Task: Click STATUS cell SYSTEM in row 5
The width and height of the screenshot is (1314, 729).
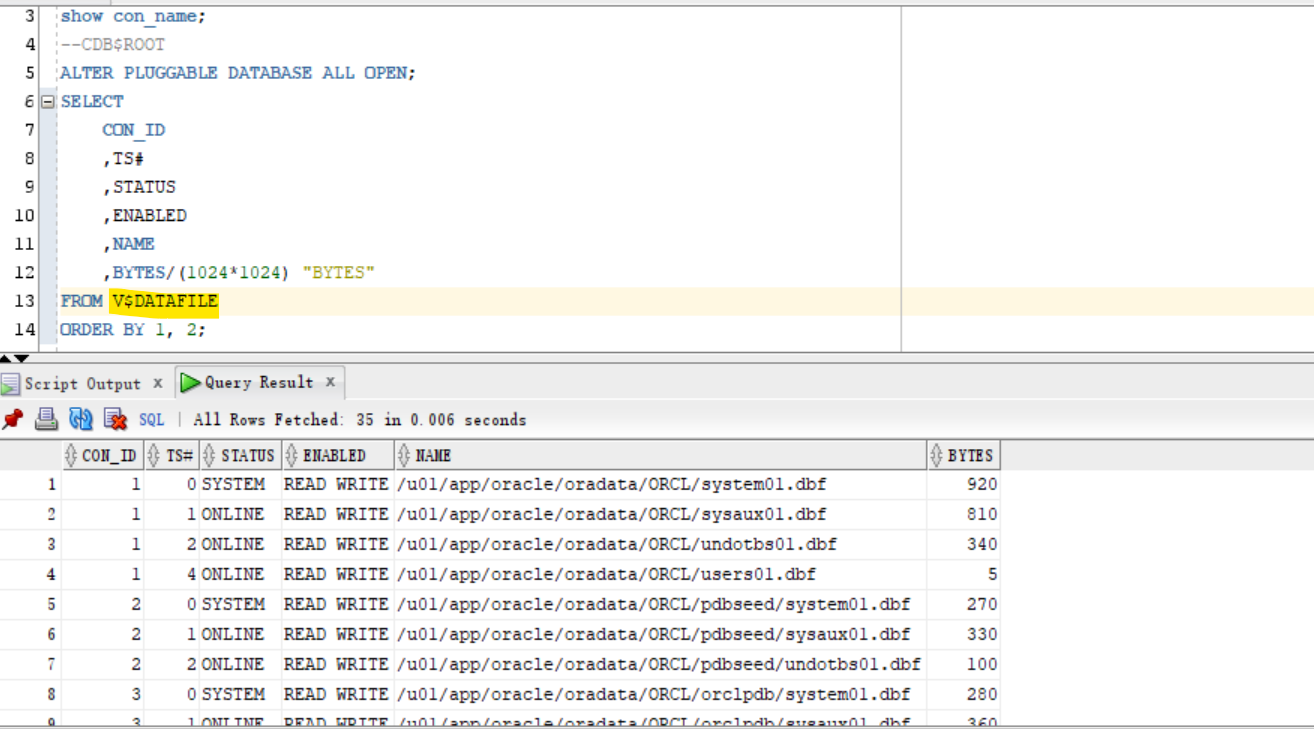Action: 240,604
